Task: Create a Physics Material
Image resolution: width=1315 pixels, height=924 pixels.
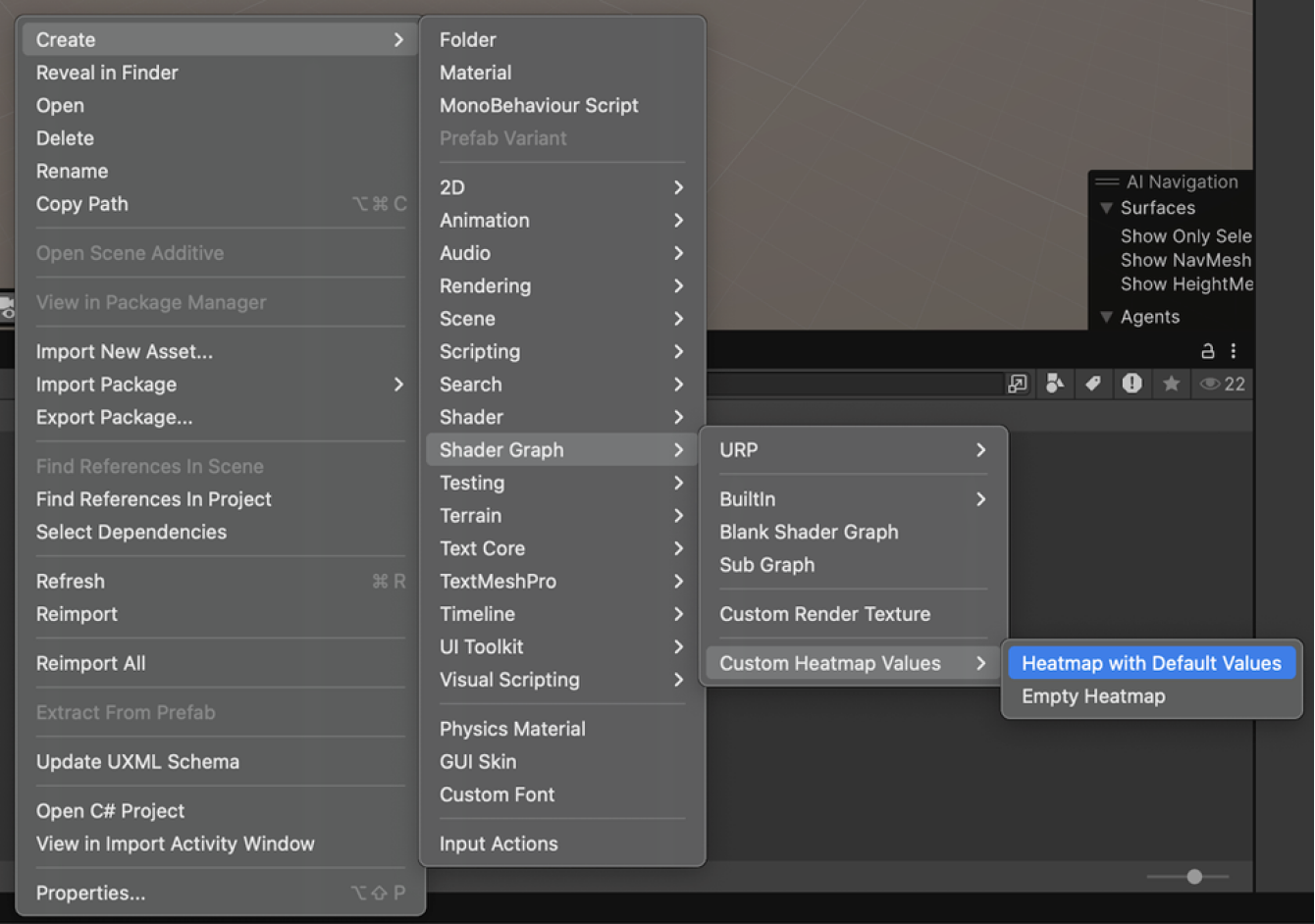Action: [561, 729]
